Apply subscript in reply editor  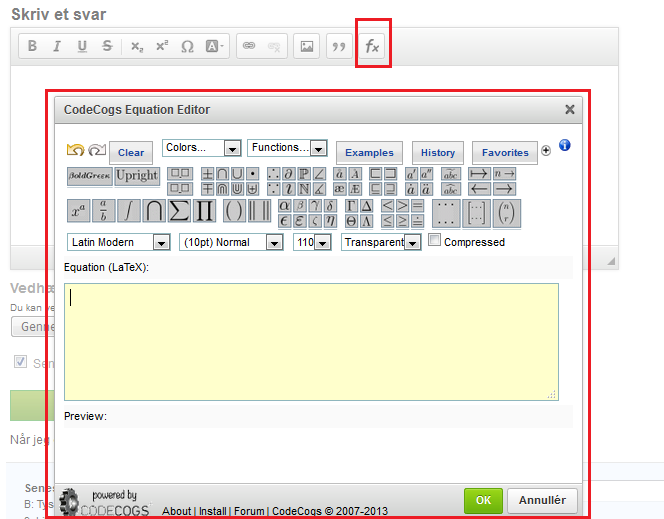click(137, 46)
